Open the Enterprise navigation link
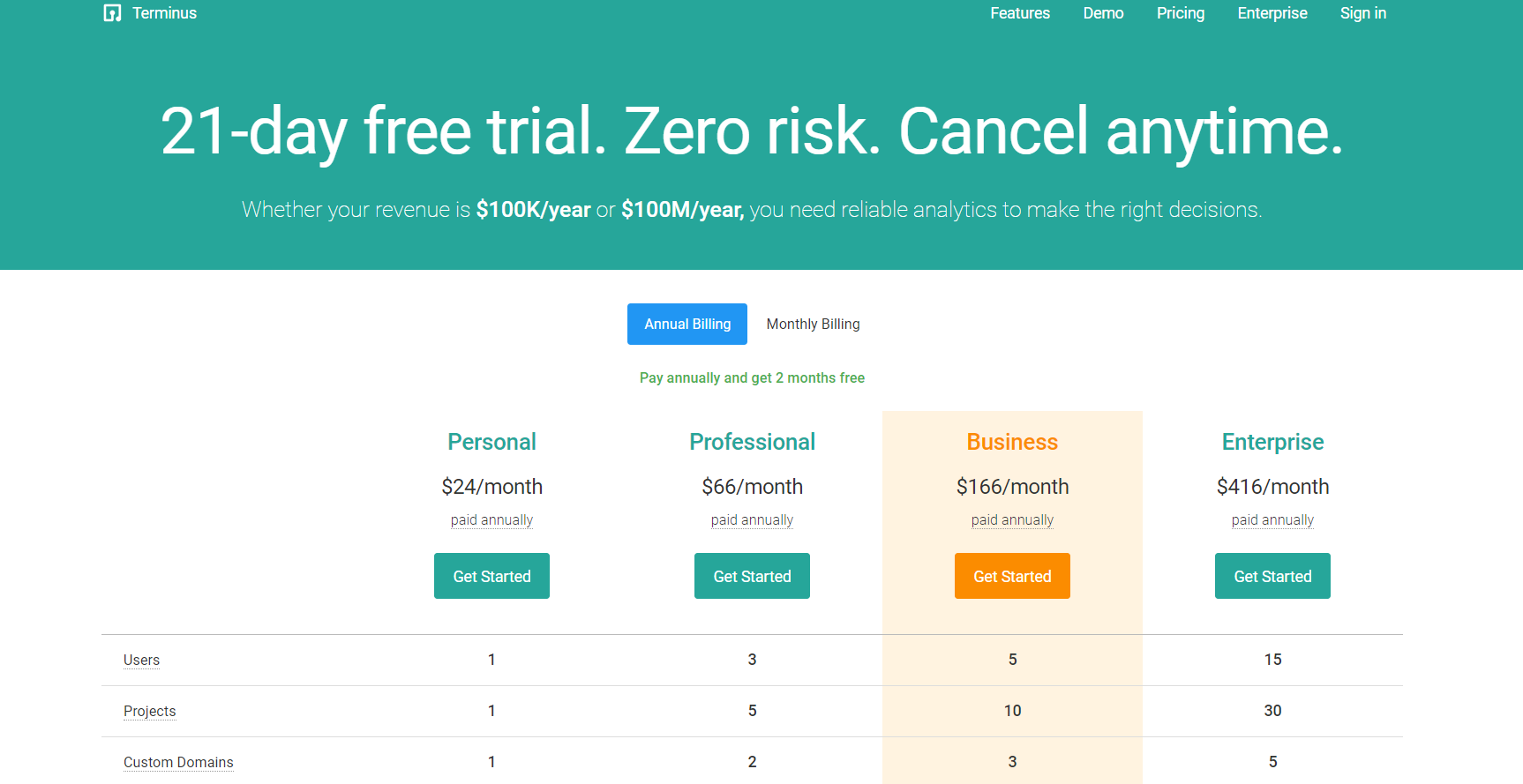The height and width of the screenshot is (784, 1523). coord(1272,13)
